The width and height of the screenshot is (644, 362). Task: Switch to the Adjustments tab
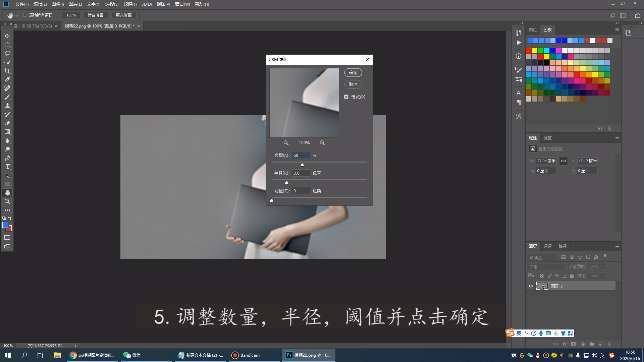pos(548,138)
